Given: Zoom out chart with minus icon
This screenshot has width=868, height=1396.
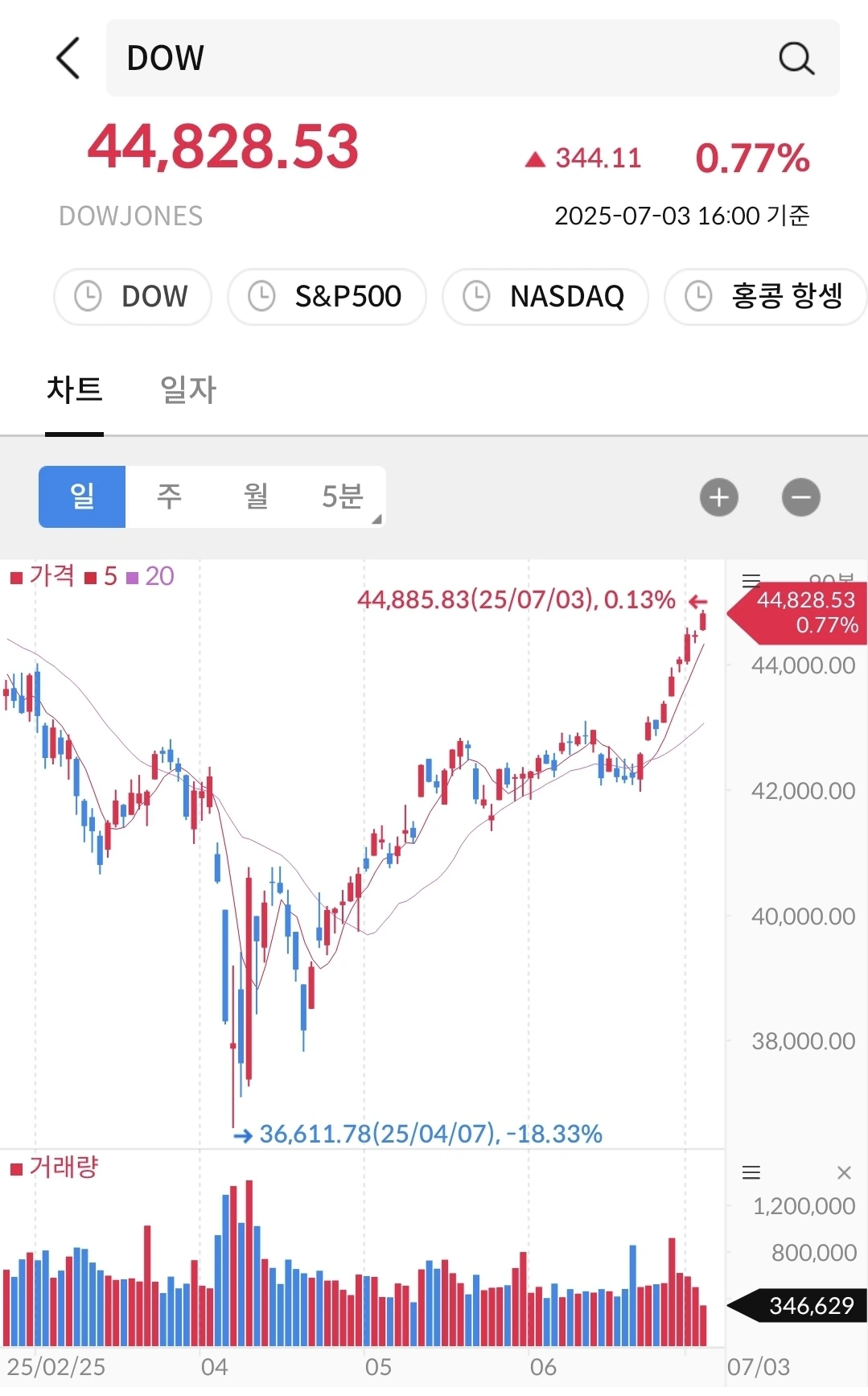Looking at the screenshot, I should pyautogui.click(x=801, y=497).
